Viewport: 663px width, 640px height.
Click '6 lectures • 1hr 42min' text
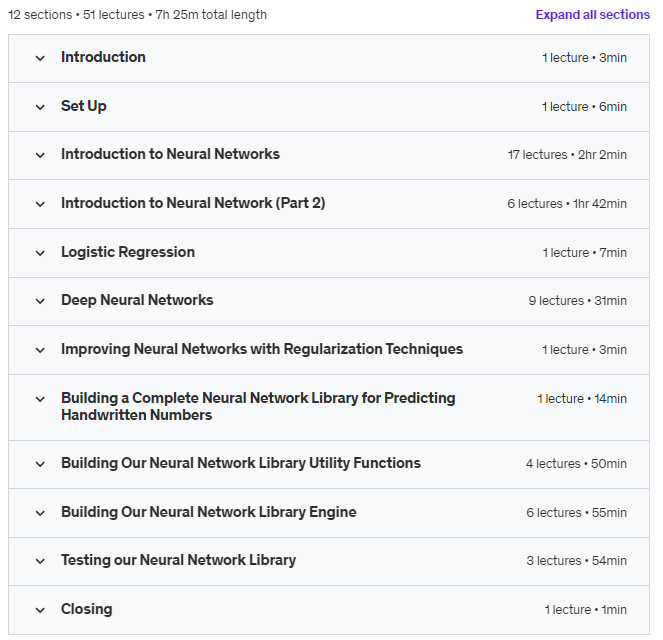[x=567, y=204]
